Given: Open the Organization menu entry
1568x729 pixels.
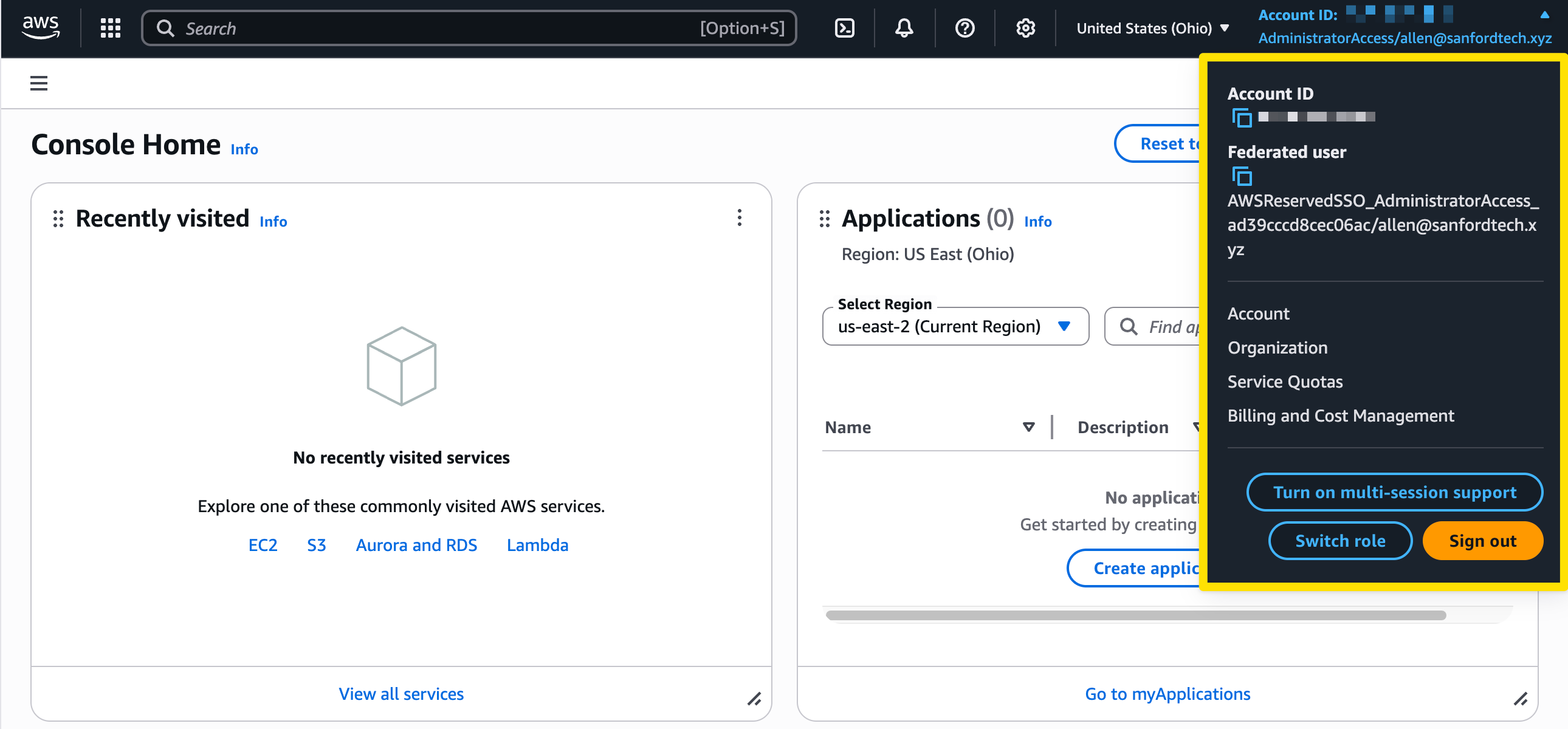Looking at the screenshot, I should (x=1277, y=347).
